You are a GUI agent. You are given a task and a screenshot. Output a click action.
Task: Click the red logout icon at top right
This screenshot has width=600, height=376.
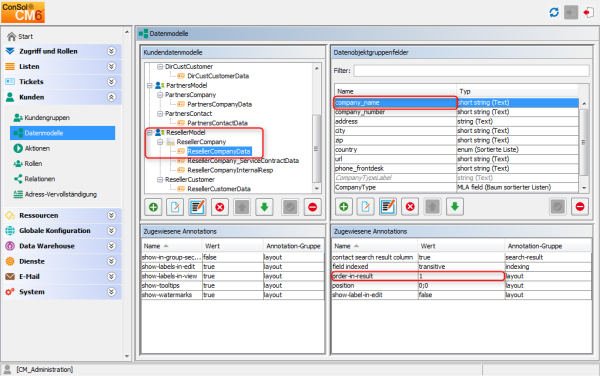tap(588, 13)
